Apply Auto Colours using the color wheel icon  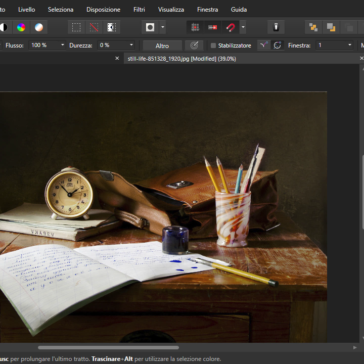click(x=21, y=27)
